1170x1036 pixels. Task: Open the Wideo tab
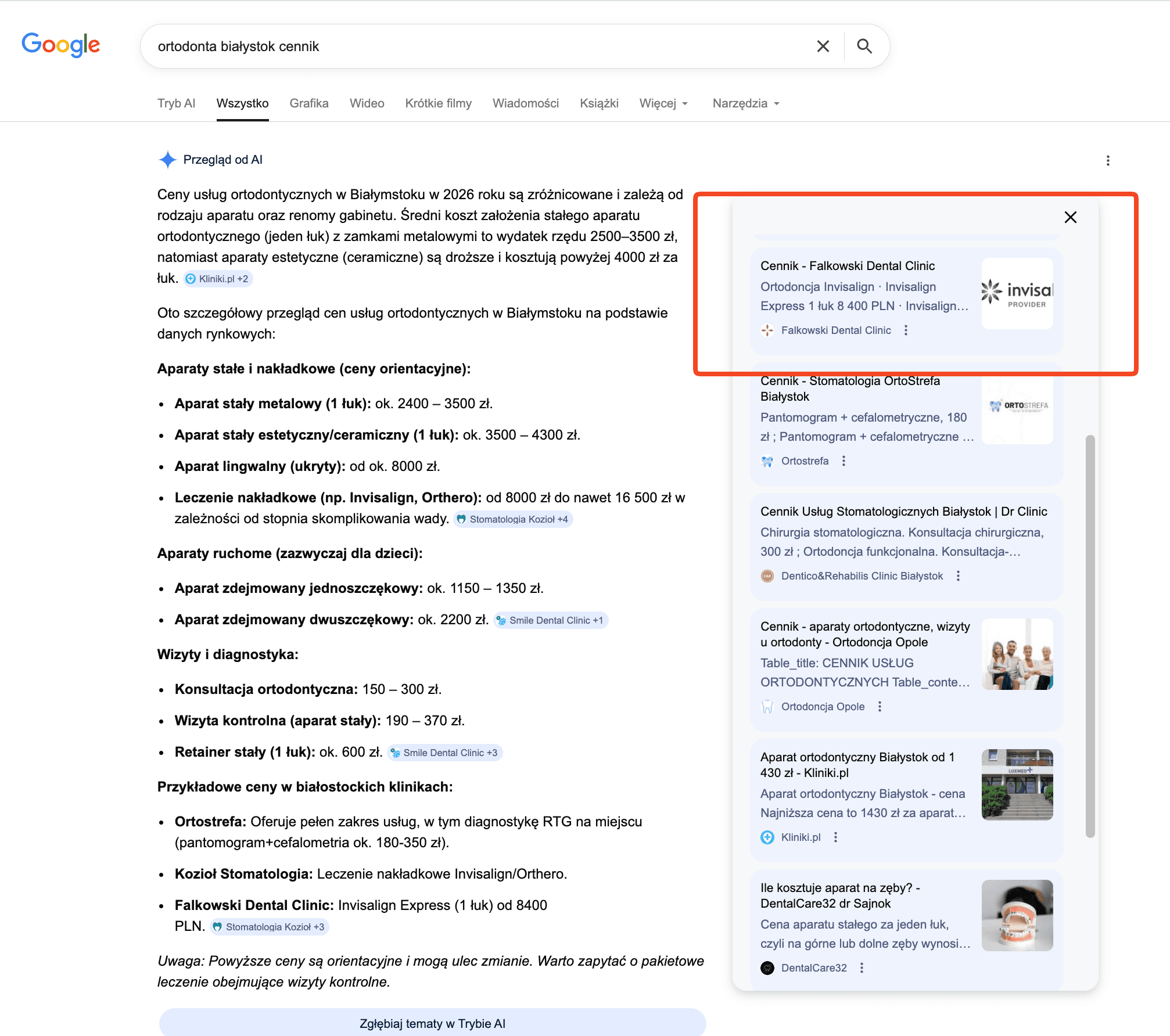pos(366,103)
